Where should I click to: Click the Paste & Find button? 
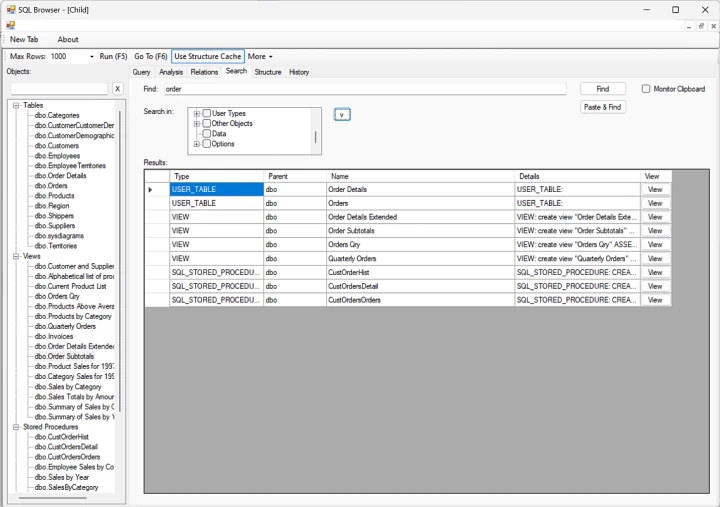tap(603, 107)
